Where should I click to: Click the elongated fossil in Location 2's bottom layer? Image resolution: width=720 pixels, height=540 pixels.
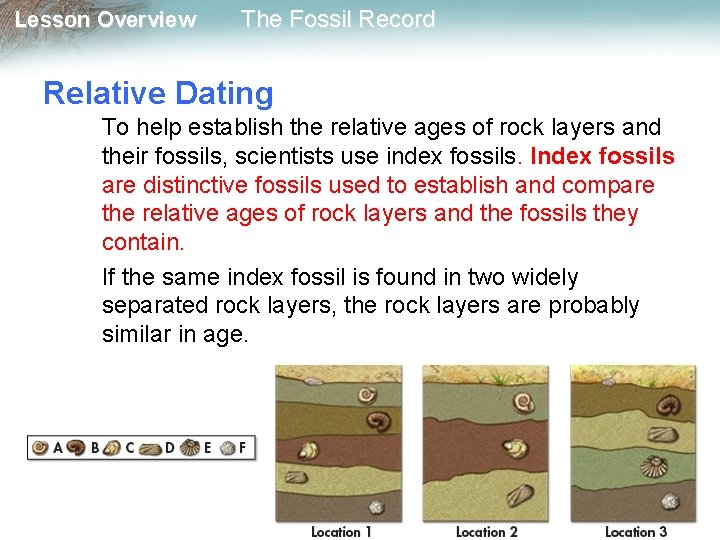click(x=520, y=495)
